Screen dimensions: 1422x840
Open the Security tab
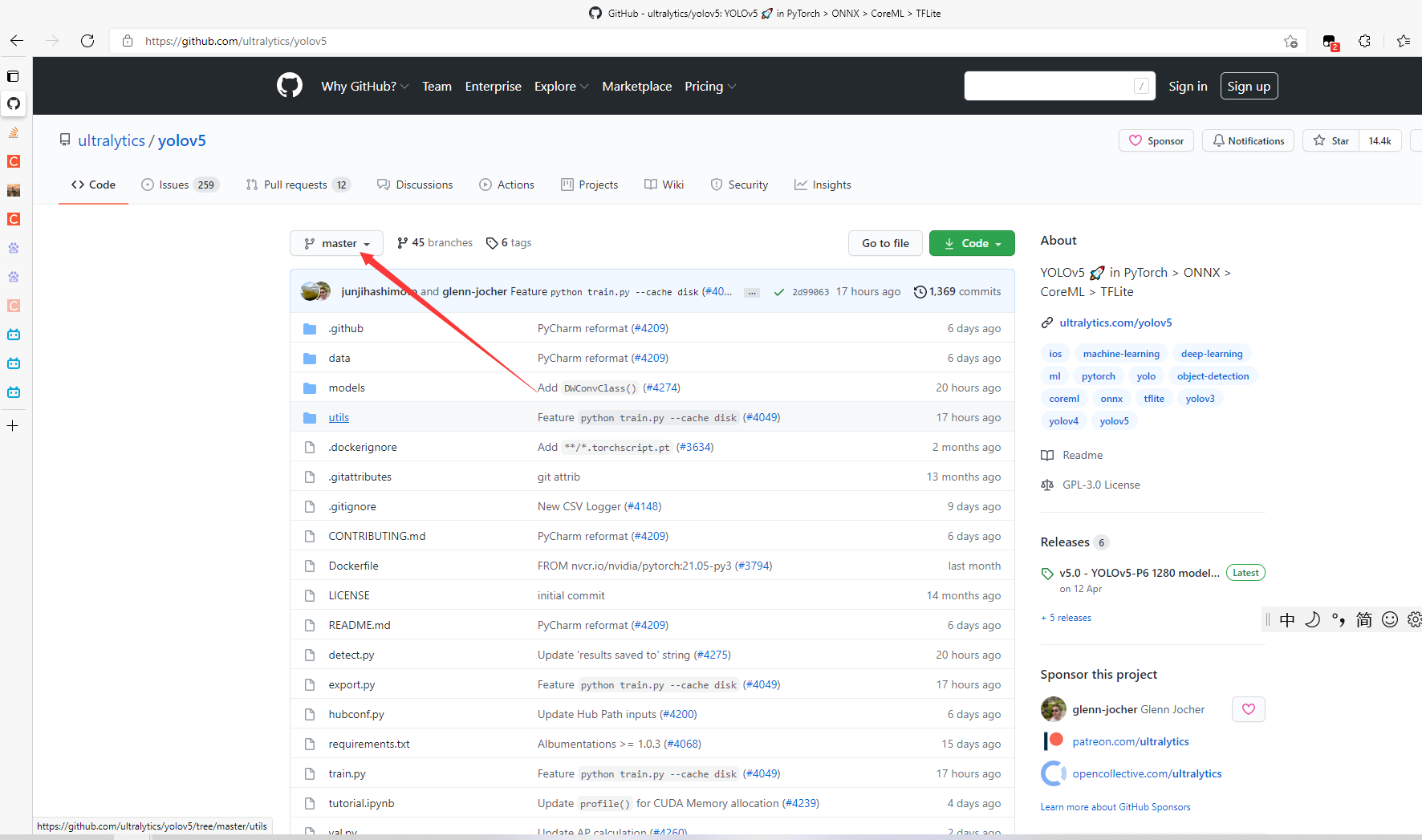[739, 185]
